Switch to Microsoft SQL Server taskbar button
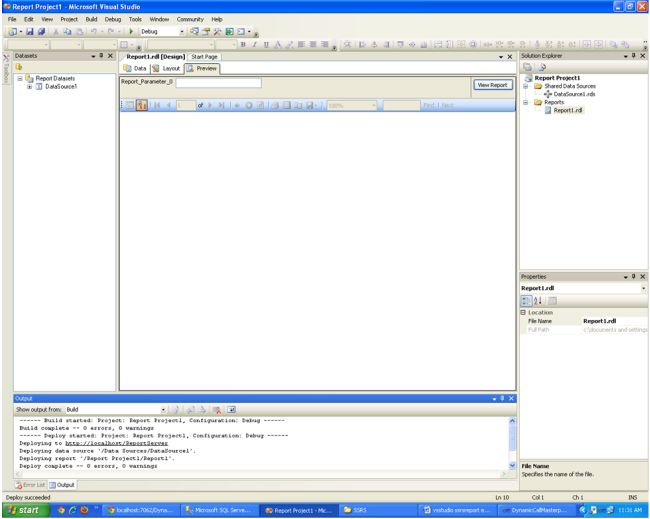 pyautogui.click(x=218, y=510)
